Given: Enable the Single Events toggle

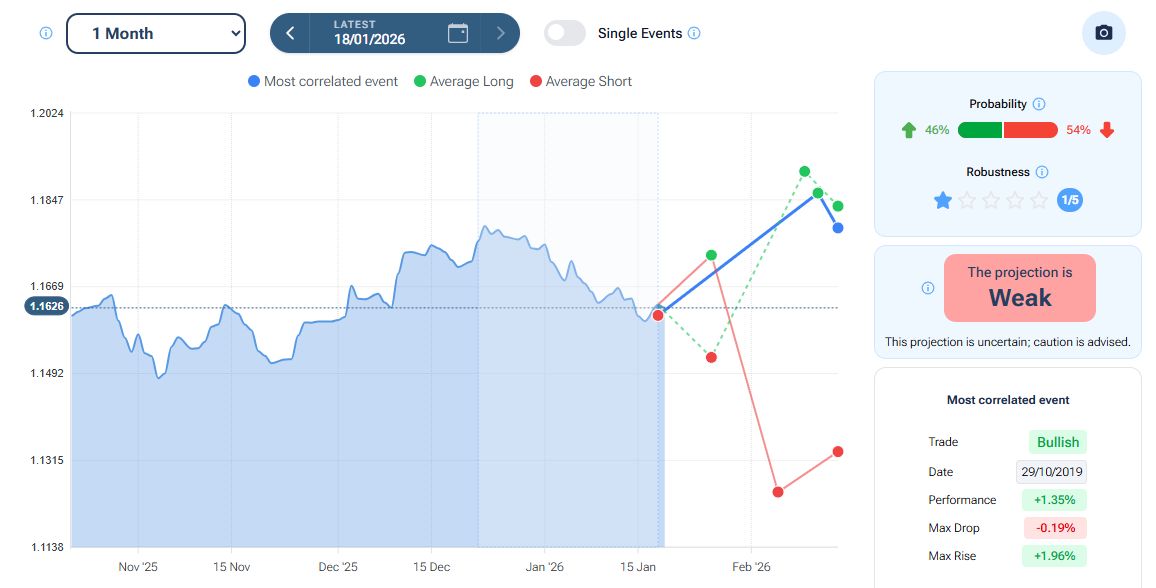Looking at the screenshot, I should [x=565, y=33].
